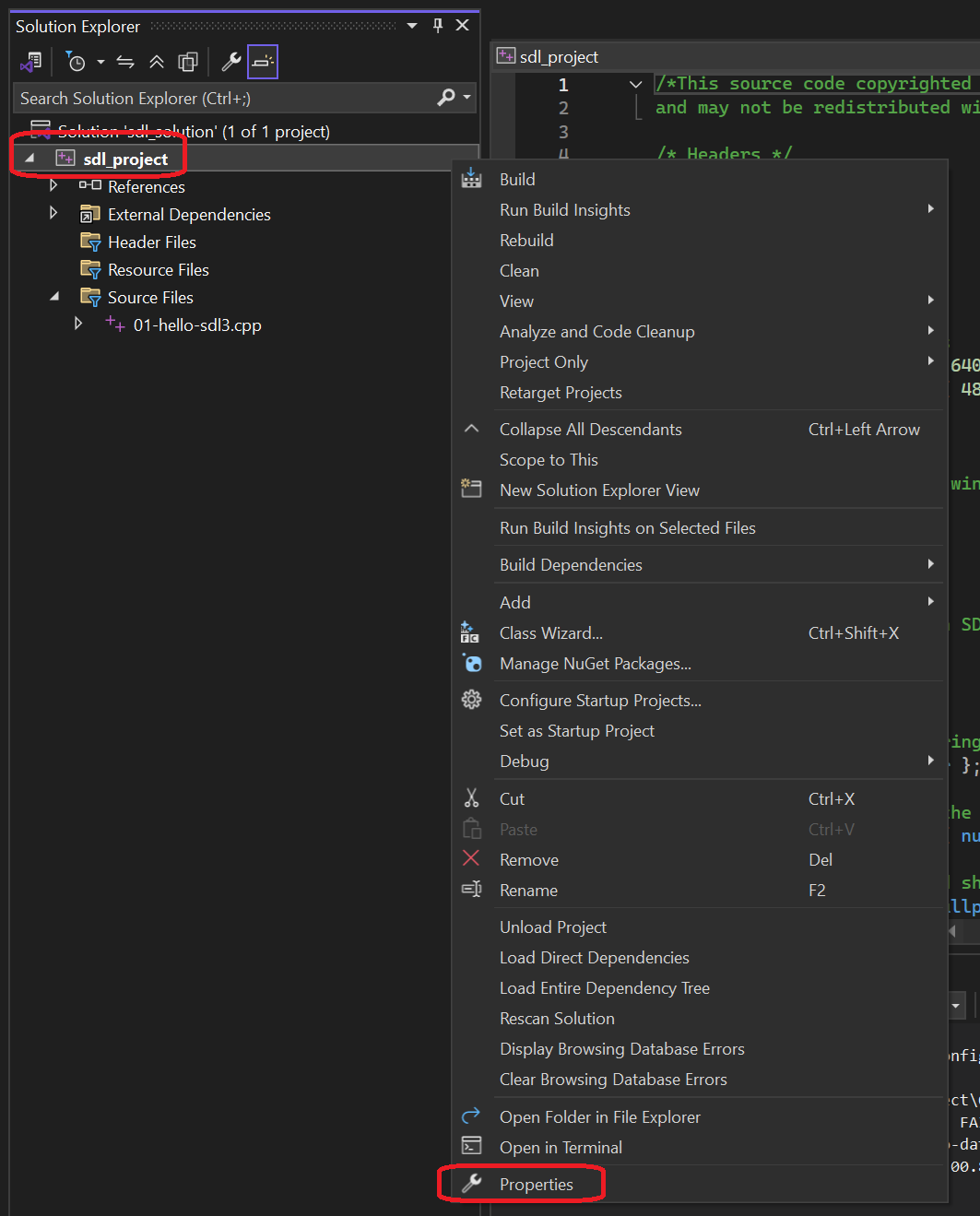Click the Collapse All icon in Solution Explorer
The width and height of the screenshot is (980, 1216).
pos(157,62)
